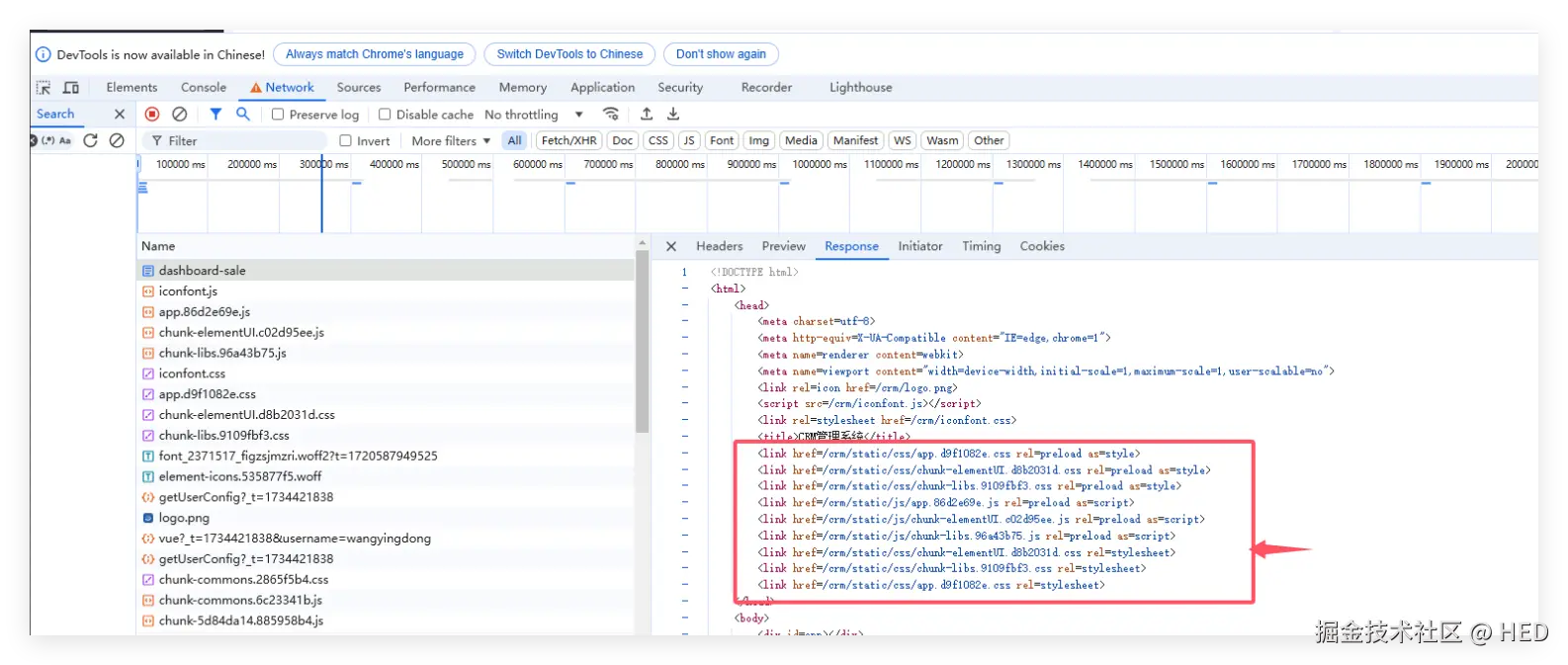This screenshot has height=665, width=1568.
Task: Click the inspect element picker icon
Action: click(44, 88)
